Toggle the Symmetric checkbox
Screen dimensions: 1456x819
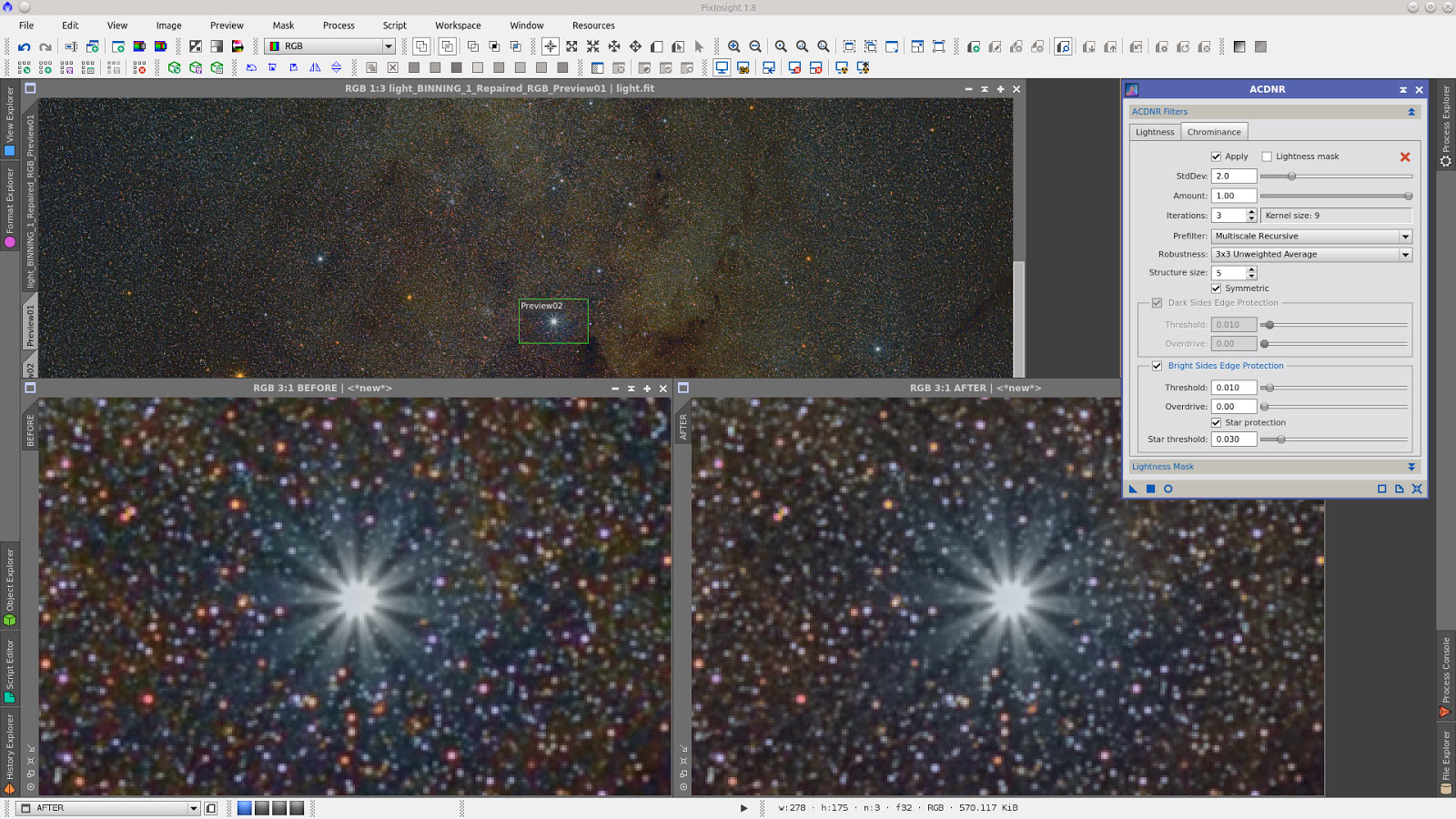point(1216,288)
